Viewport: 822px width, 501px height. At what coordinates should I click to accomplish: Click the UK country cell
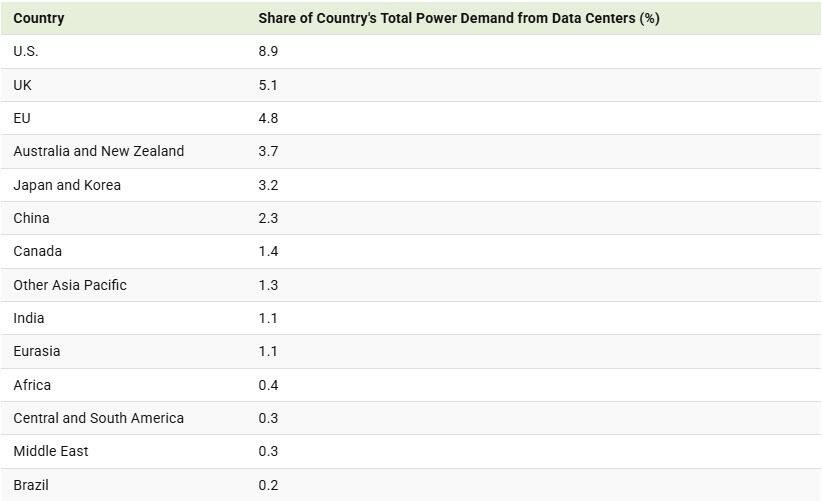(23, 85)
